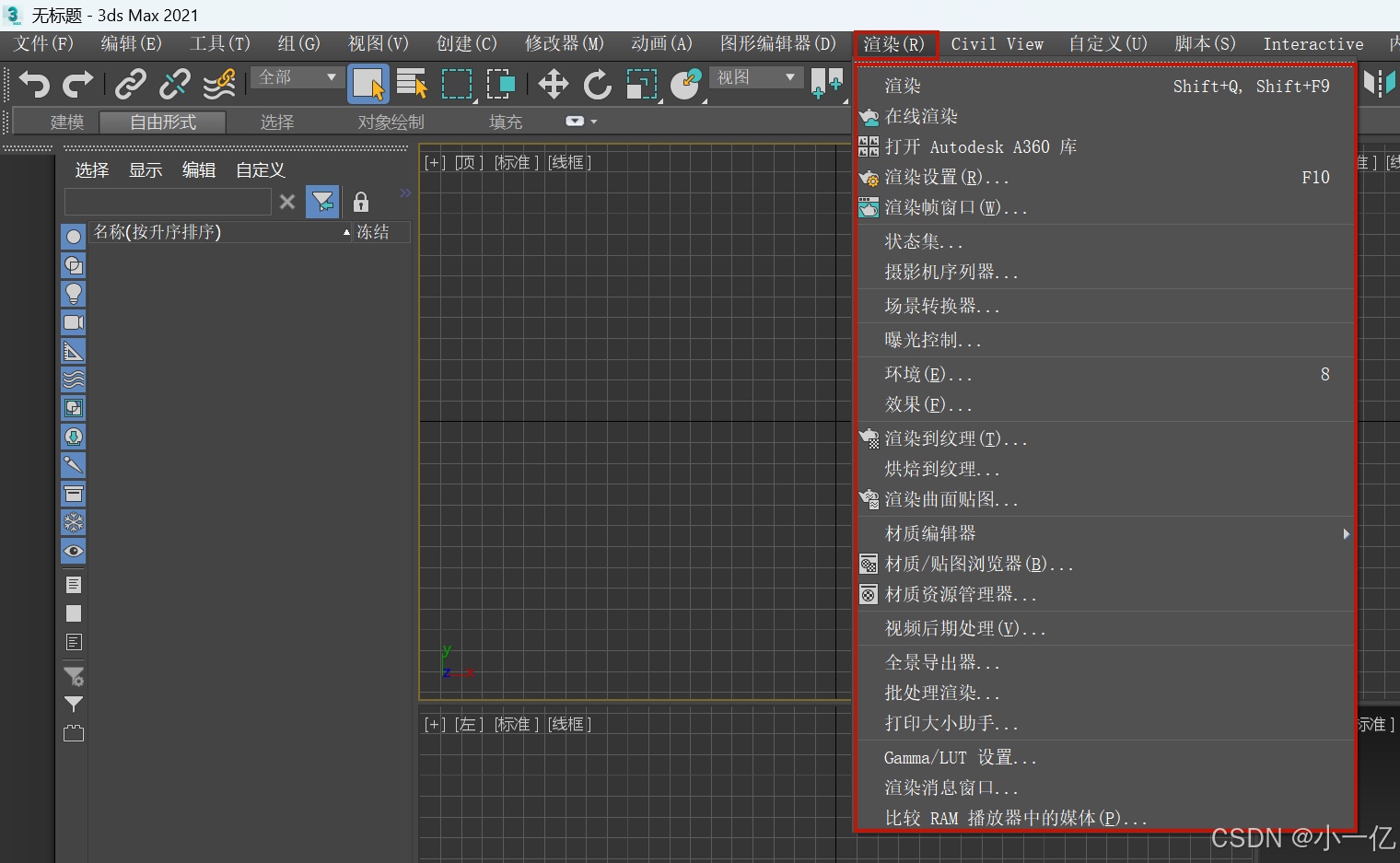Open 材质/贴图浏览器(B)... entry

[x=1105, y=564]
